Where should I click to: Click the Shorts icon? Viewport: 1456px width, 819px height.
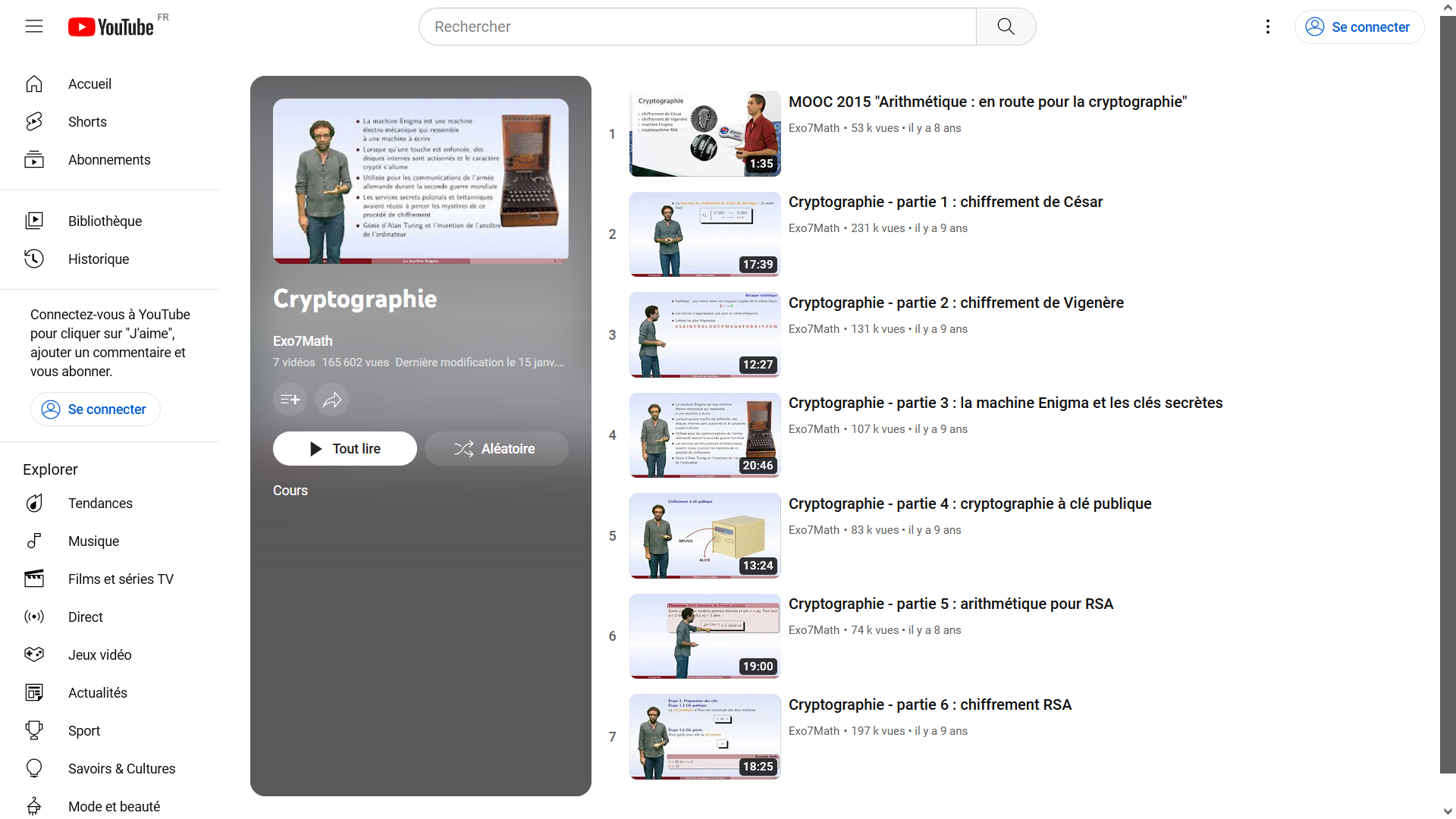[34, 121]
